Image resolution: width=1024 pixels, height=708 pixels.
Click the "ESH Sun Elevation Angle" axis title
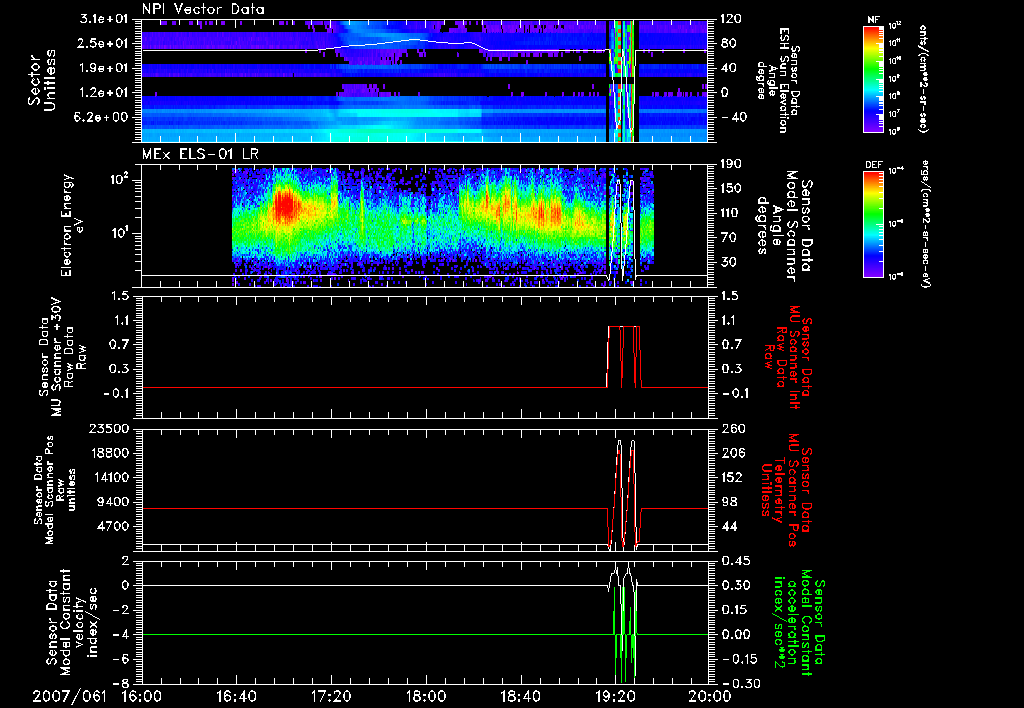tap(777, 80)
